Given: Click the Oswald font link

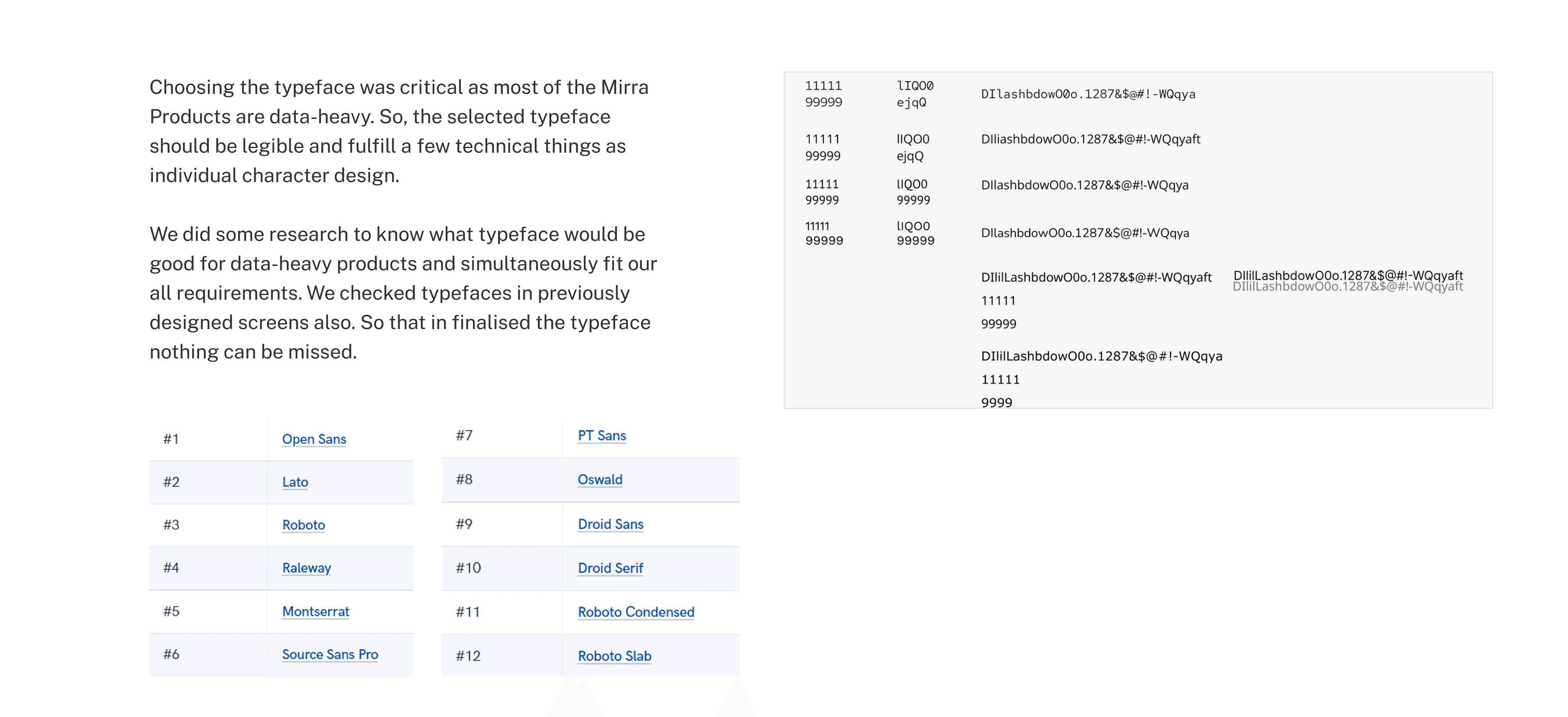Looking at the screenshot, I should [x=600, y=479].
